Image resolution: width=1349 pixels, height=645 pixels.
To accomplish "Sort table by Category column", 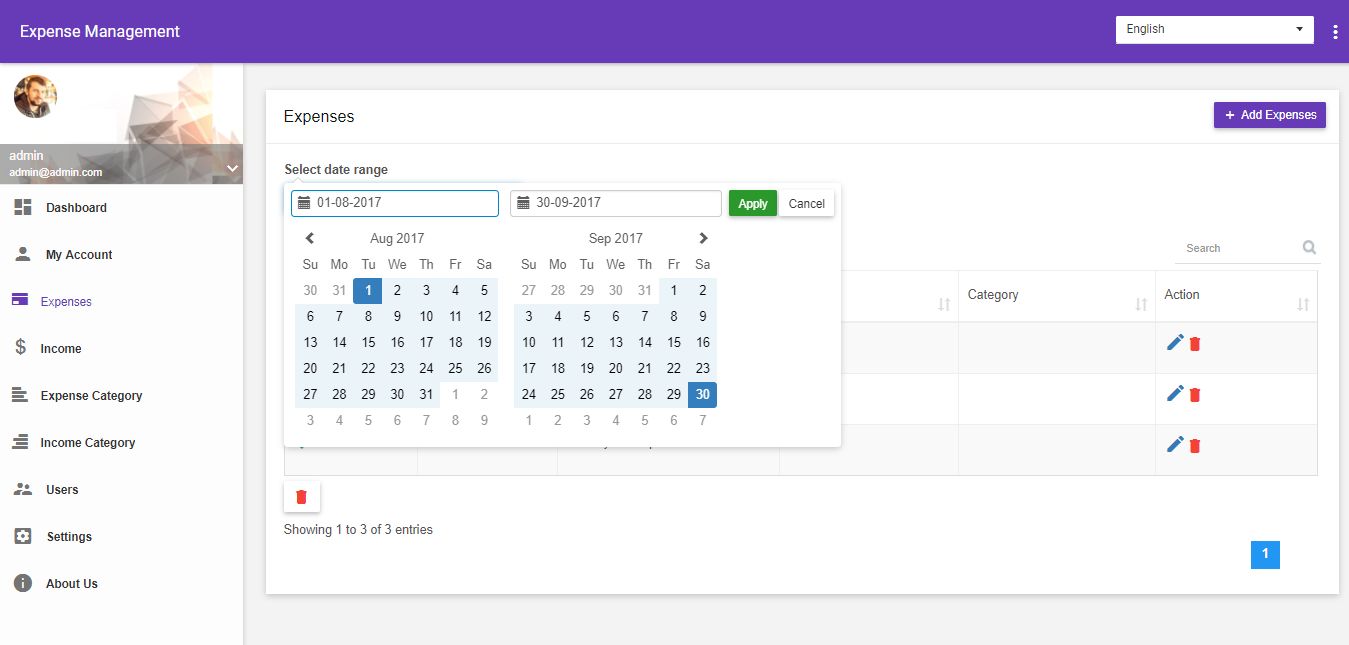I will (1141, 304).
